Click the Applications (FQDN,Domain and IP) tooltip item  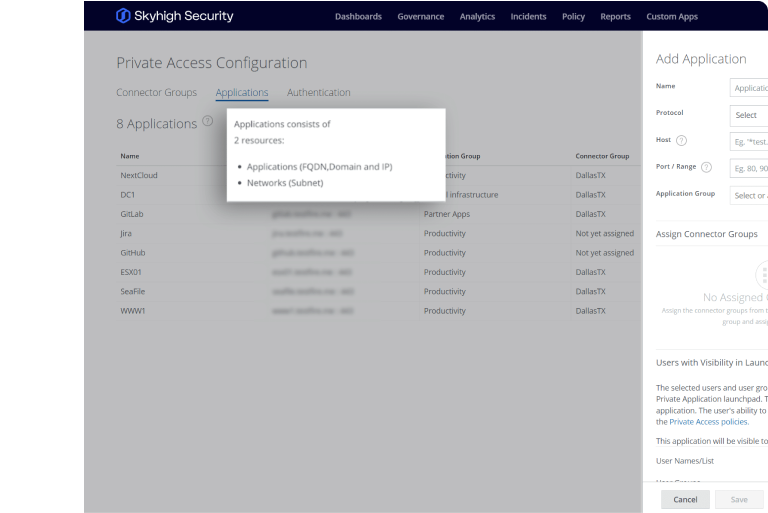(319, 167)
